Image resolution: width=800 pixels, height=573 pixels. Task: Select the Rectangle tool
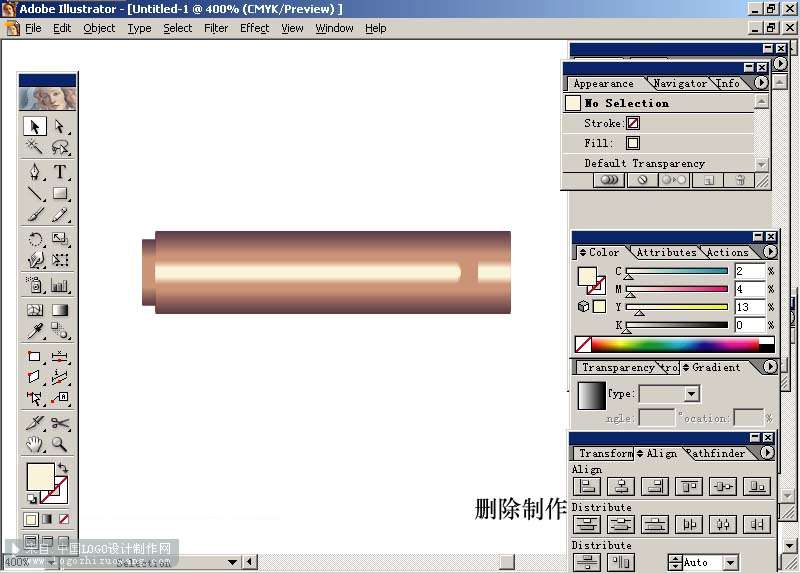[60, 193]
